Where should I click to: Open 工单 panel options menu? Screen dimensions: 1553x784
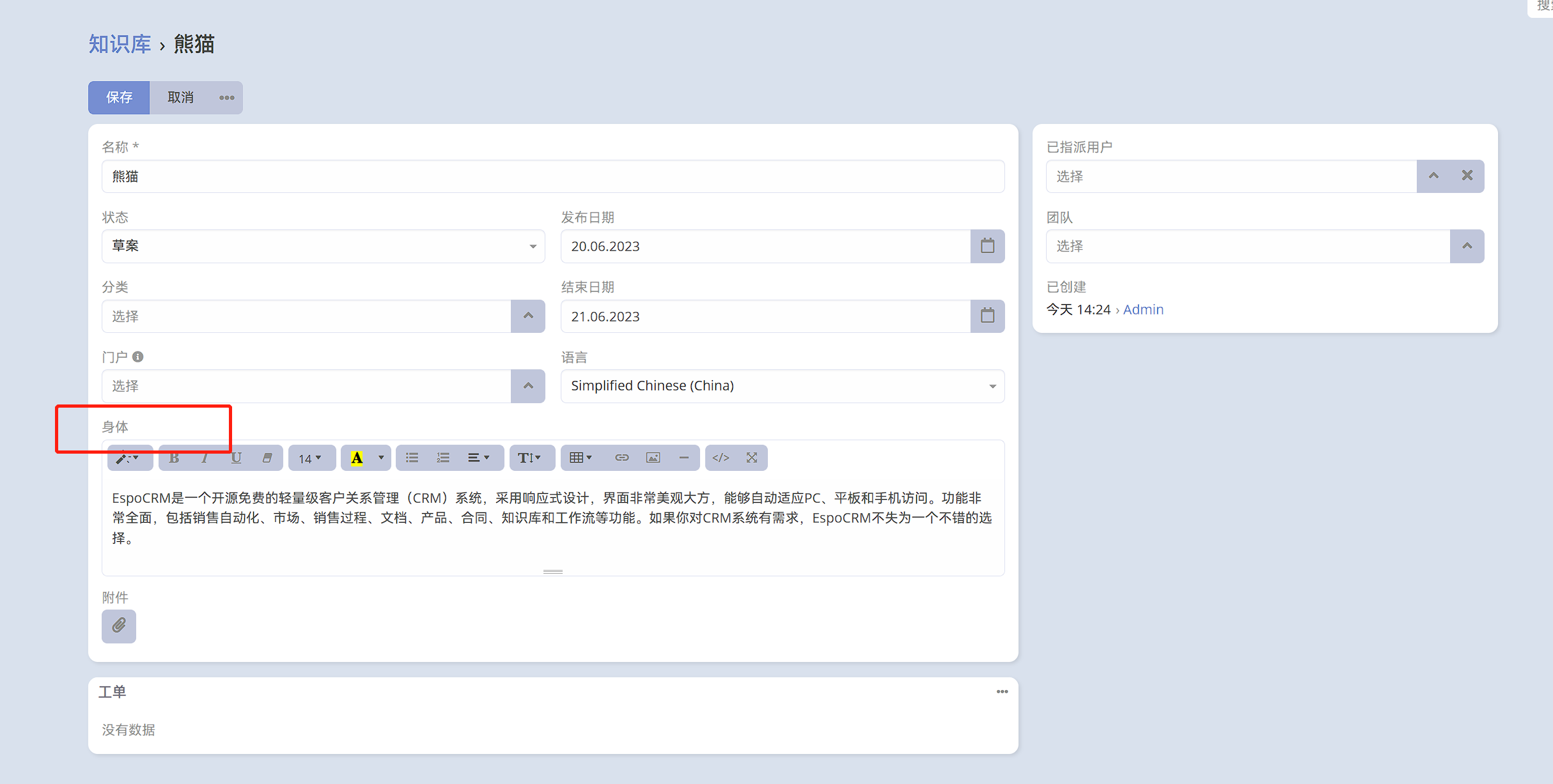click(x=1002, y=692)
